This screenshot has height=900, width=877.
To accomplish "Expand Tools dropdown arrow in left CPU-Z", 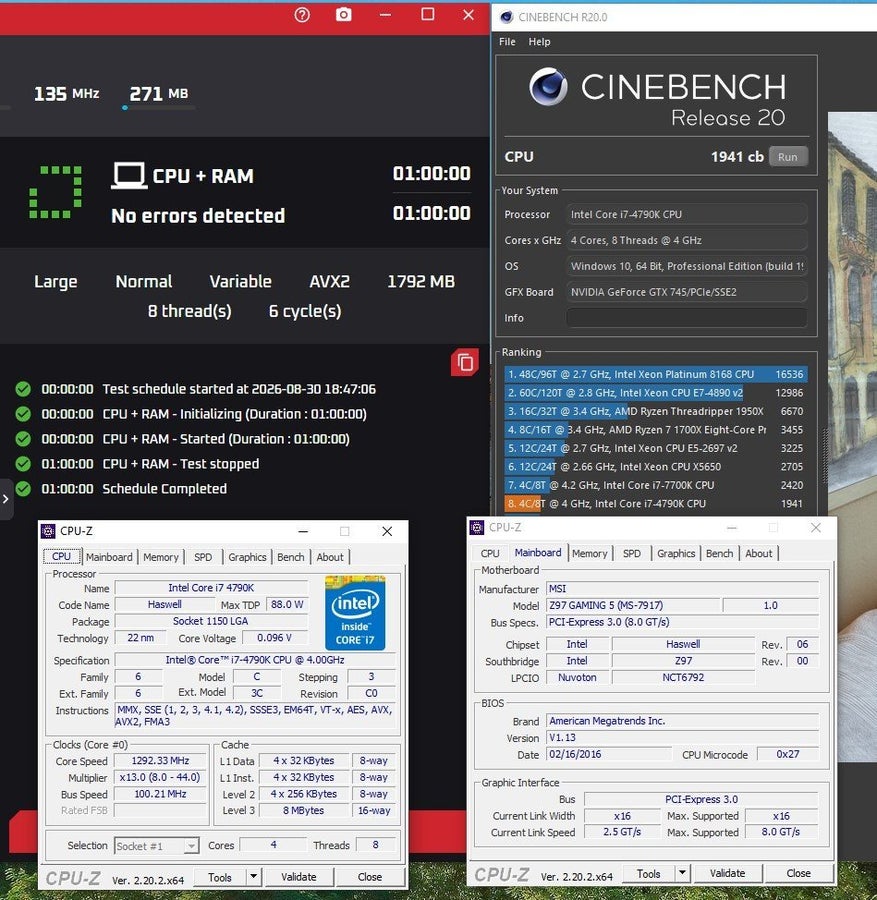I will pos(254,877).
